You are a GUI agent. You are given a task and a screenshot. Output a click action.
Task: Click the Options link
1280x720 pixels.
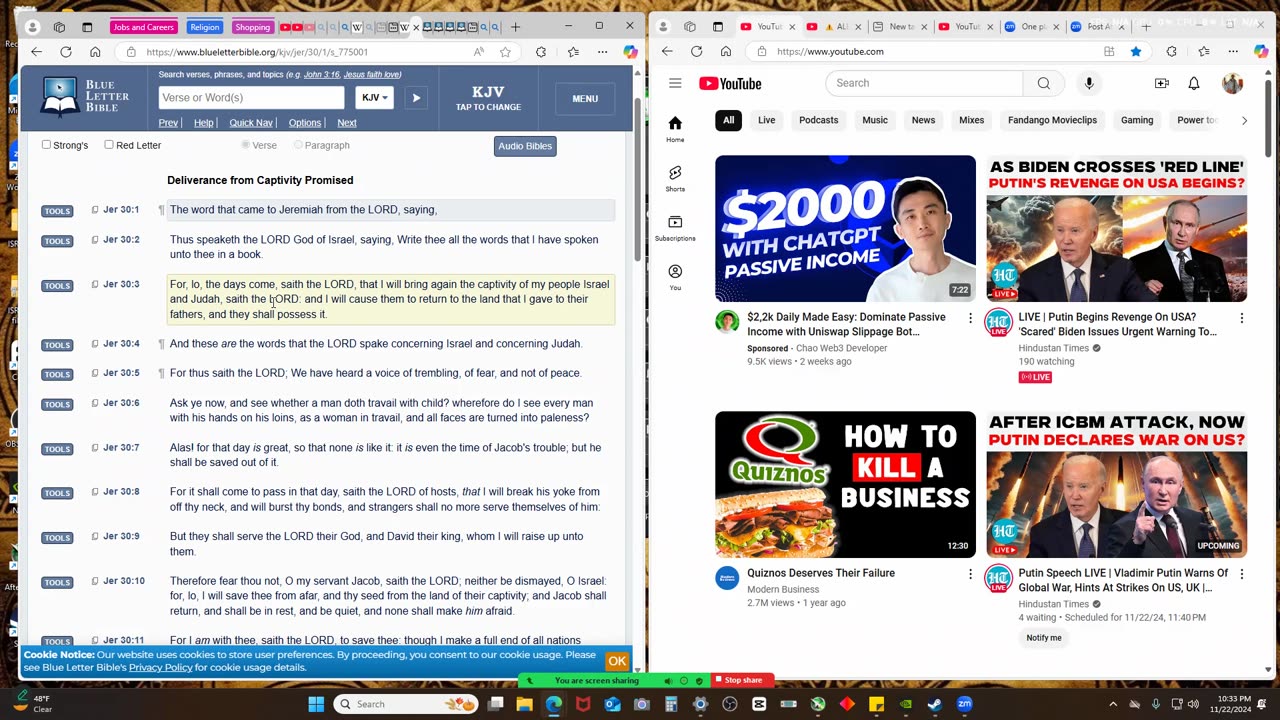pyautogui.click(x=305, y=123)
